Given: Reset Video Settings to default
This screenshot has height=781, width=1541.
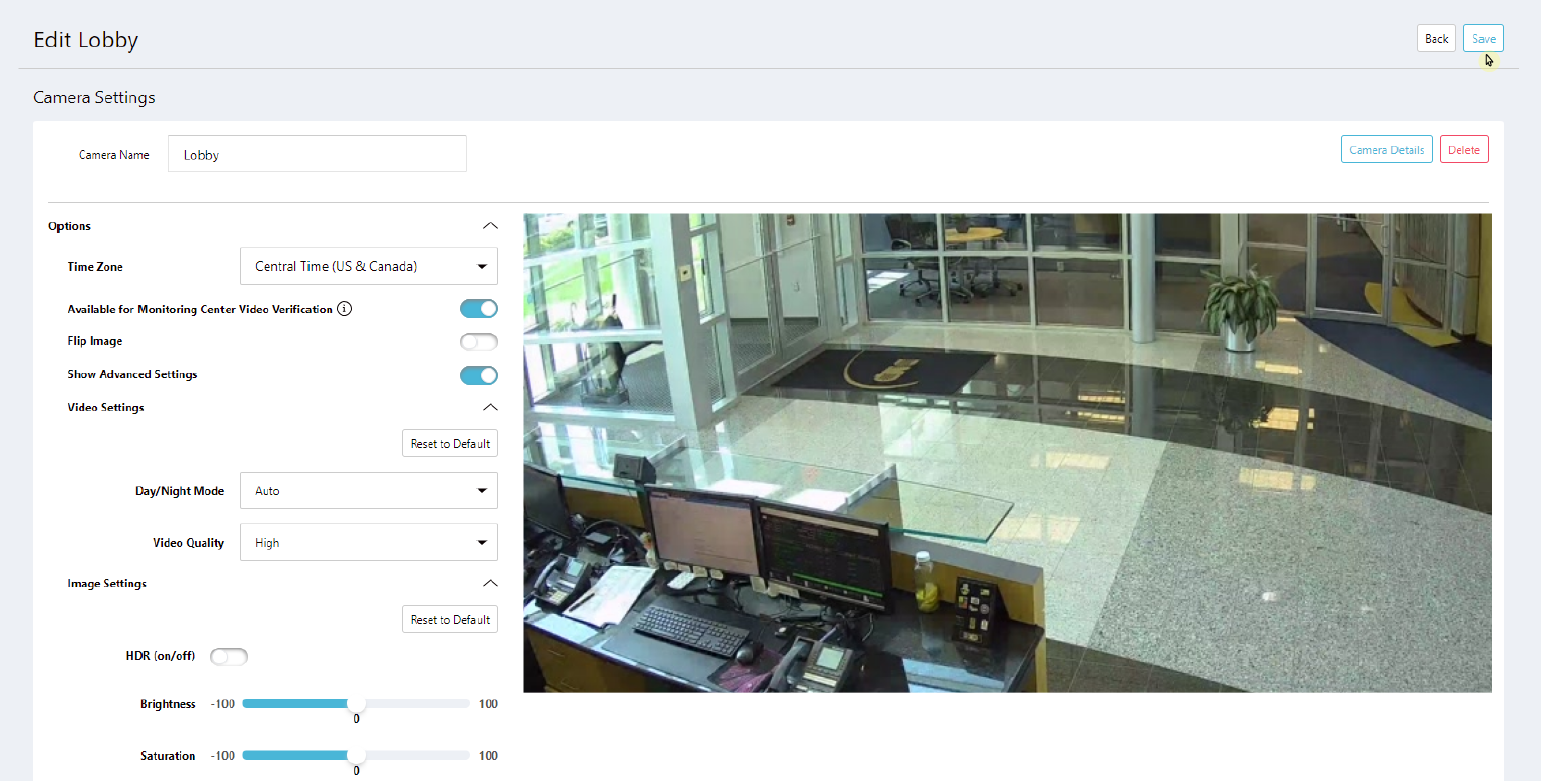Looking at the screenshot, I should point(450,444).
